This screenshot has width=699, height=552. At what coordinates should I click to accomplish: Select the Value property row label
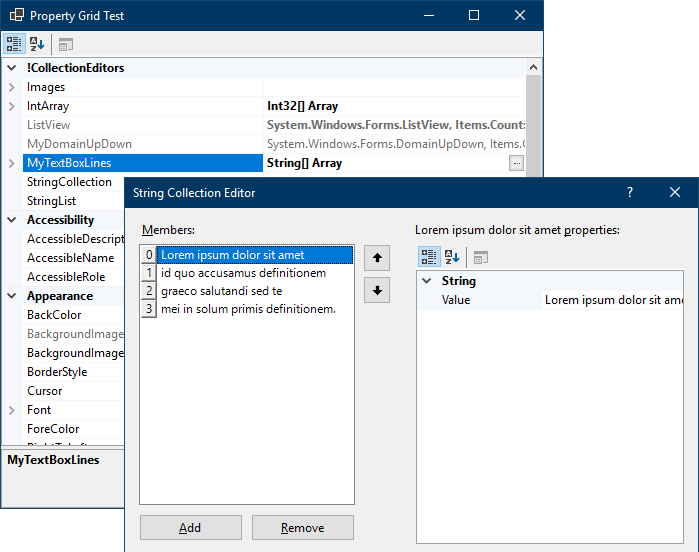(456, 300)
